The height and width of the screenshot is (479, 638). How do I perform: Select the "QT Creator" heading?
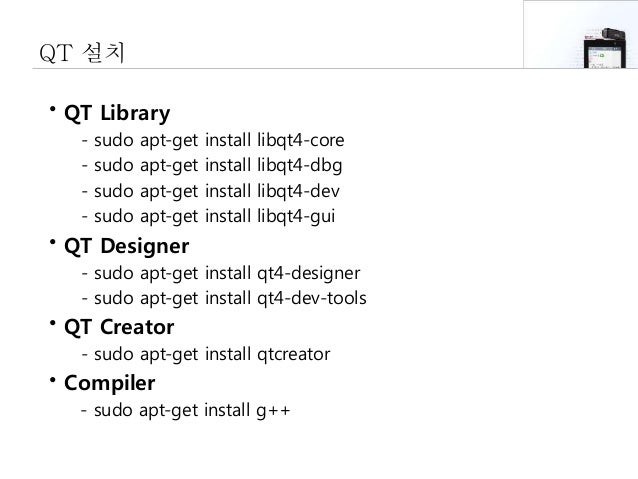119,327
